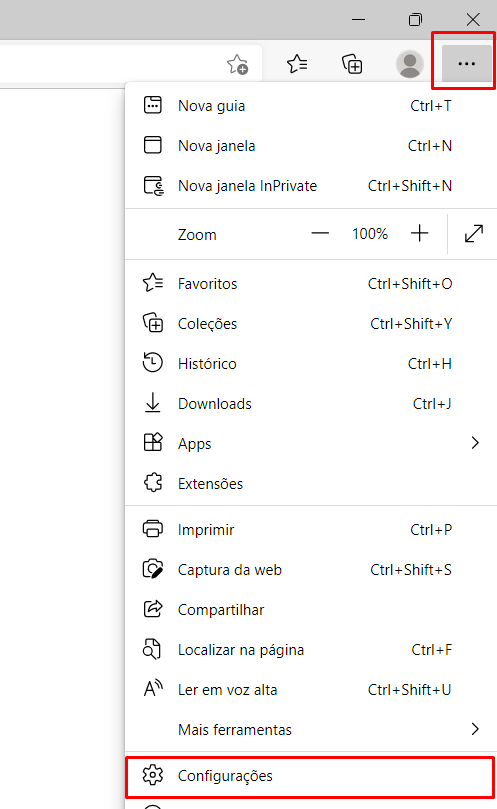Enter full screen via zoom arrow icon
The height and width of the screenshot is (809, 497).
474,234
